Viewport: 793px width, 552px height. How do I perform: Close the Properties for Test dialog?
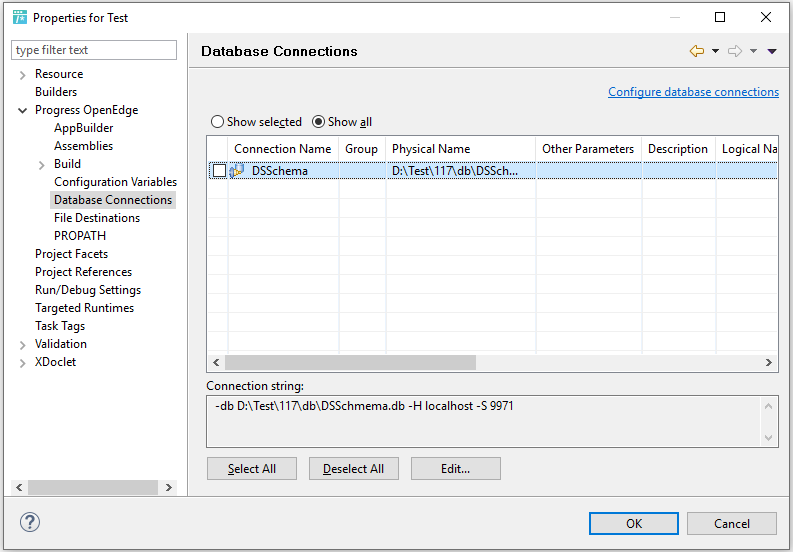pos(766,17)
